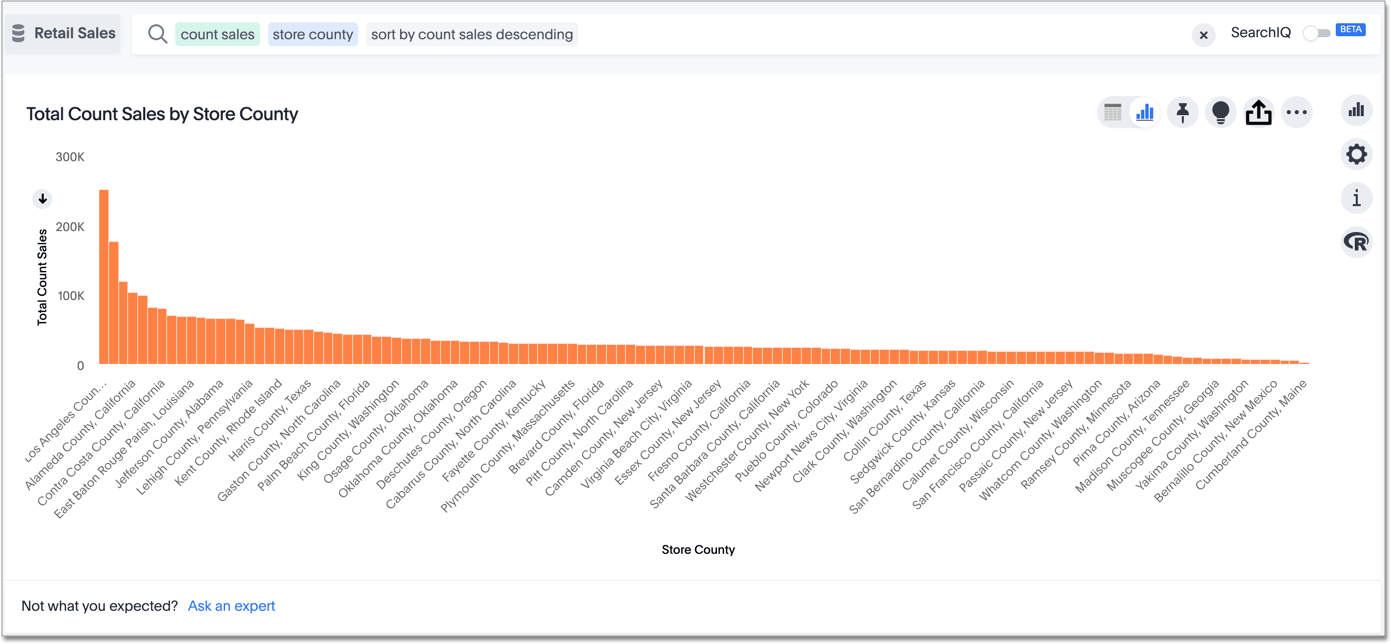Show query details info icon
Viewport: 1391px width, 644px height.
pos(1356,198)
